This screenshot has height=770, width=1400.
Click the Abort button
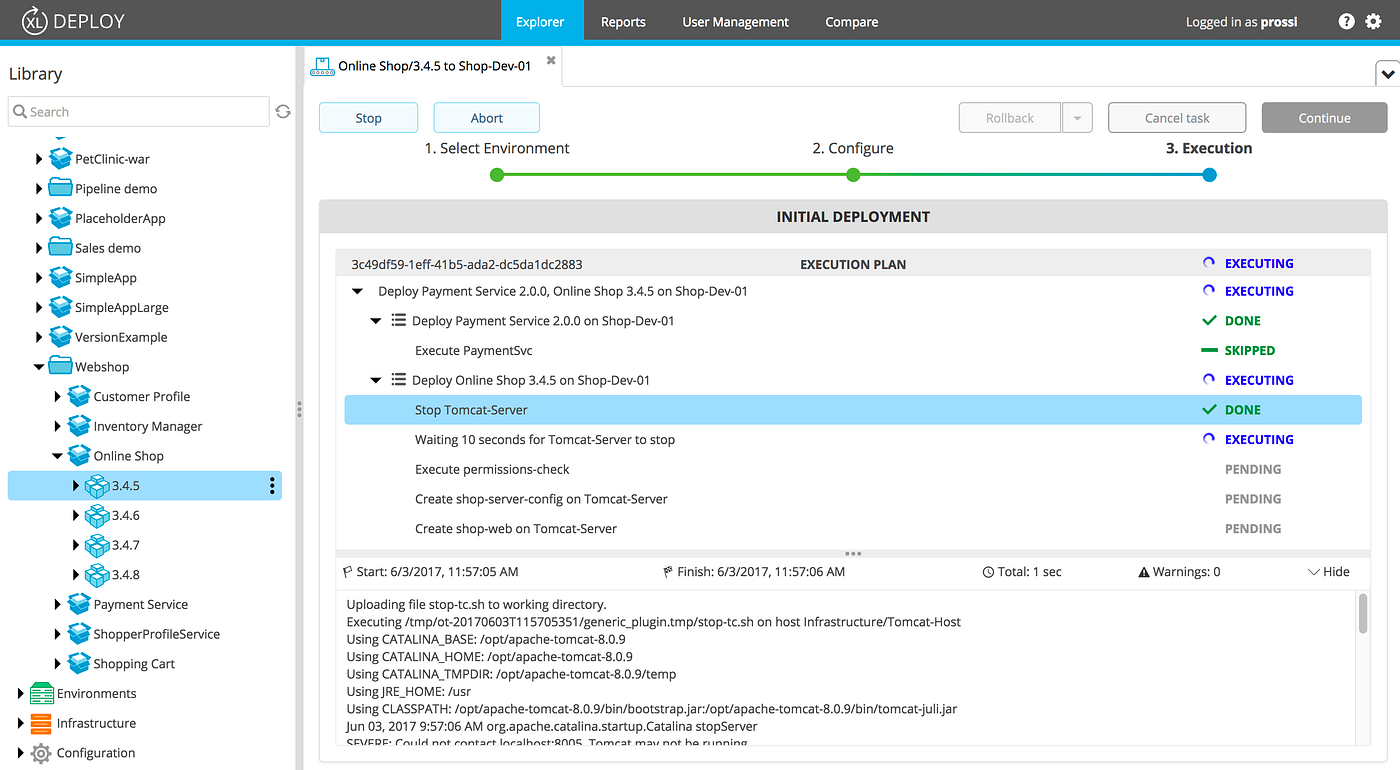486,117
